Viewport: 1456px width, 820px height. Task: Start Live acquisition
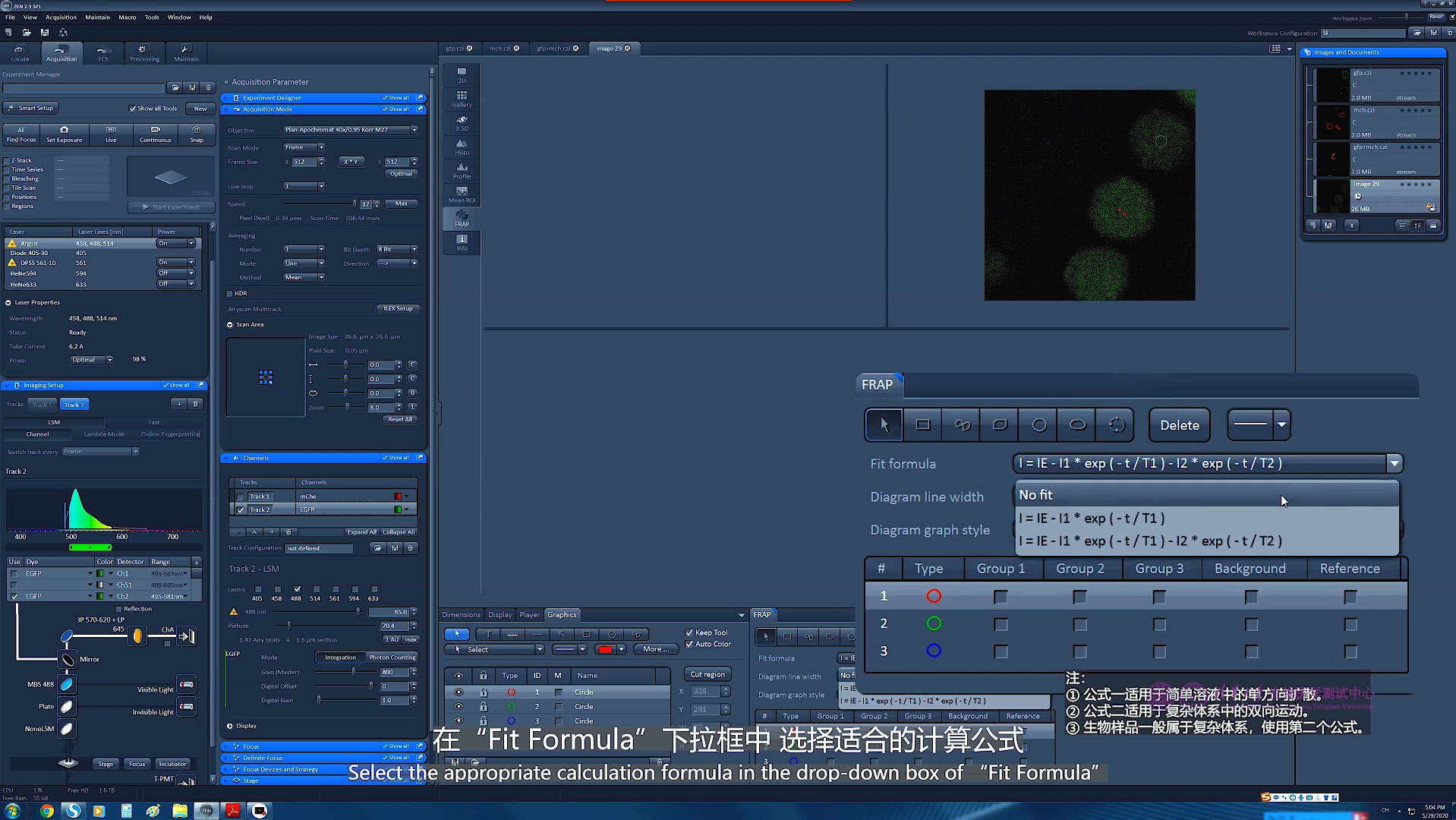coord(111,134)
